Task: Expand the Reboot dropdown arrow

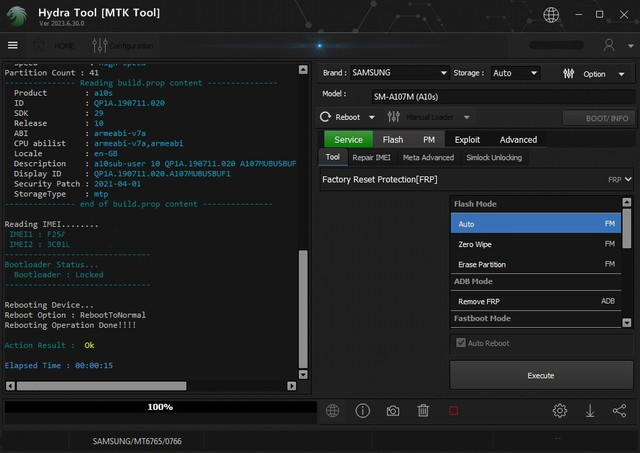Action: pyautogui.click(x=371, y=118)
